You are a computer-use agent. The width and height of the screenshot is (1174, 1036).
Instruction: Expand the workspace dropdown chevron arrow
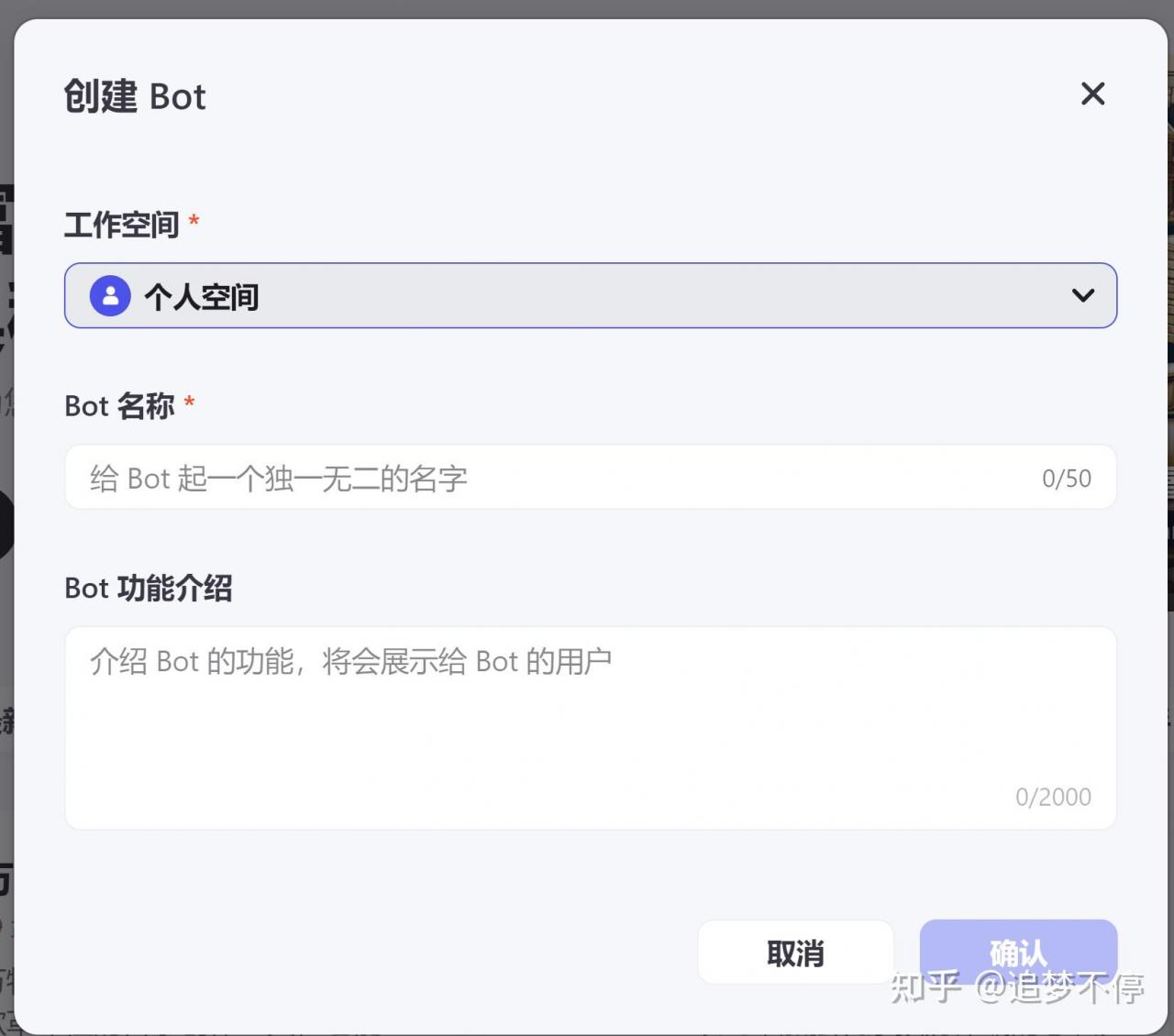coord(1083,295)
